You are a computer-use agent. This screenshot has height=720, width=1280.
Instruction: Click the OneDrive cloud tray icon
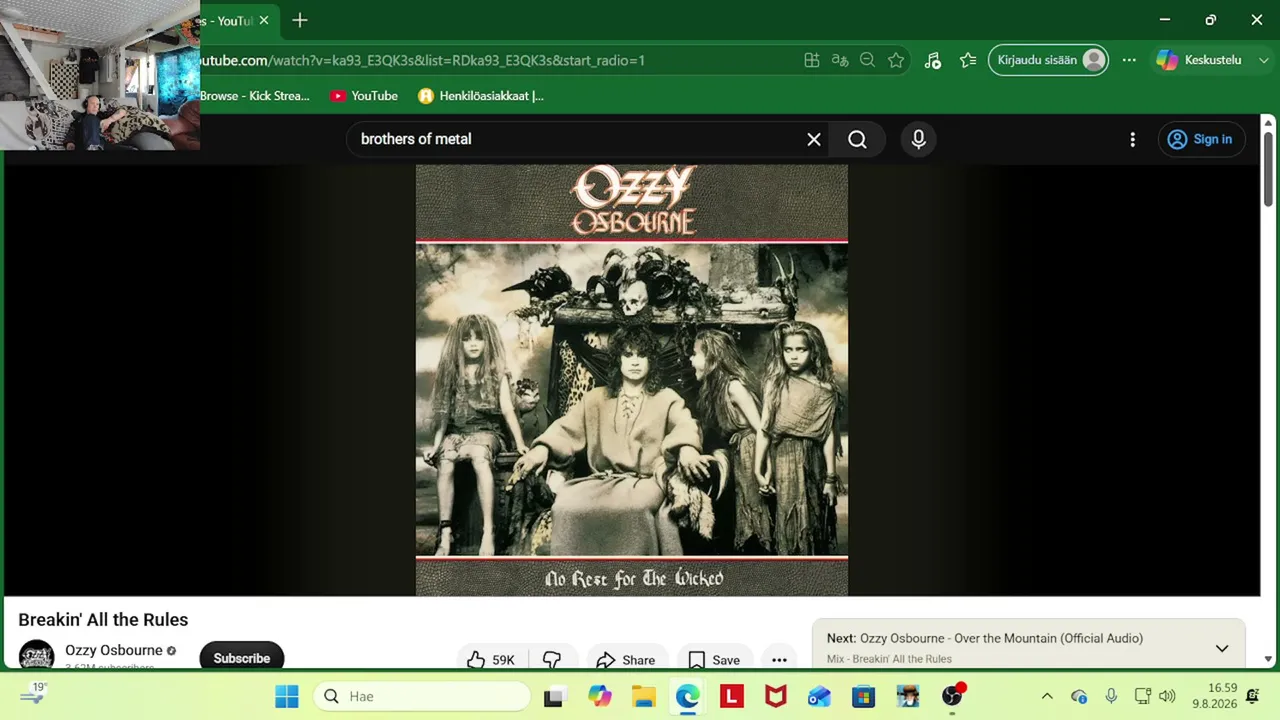pyautogui.click(x=1078, y=696)
